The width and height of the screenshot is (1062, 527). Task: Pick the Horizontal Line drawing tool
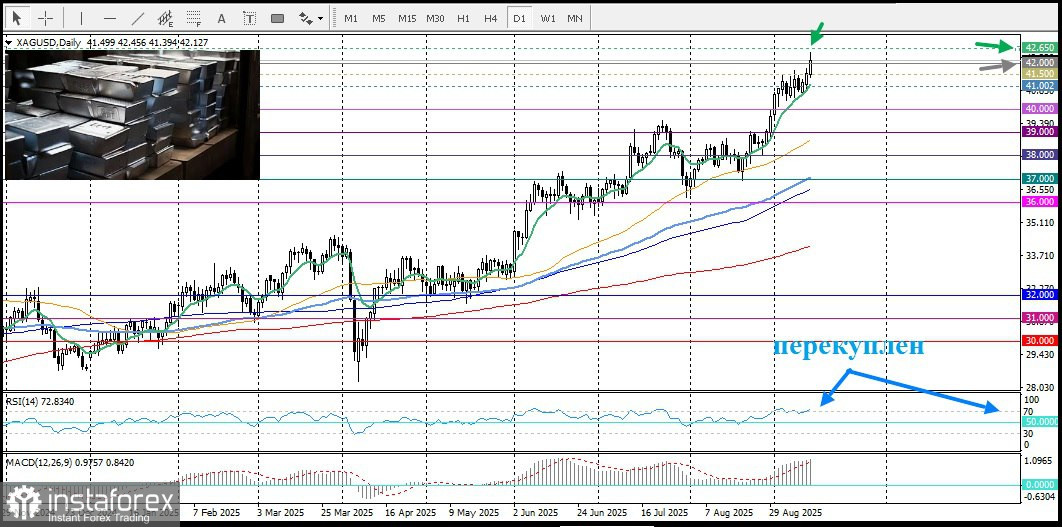(x=110, y=18)
